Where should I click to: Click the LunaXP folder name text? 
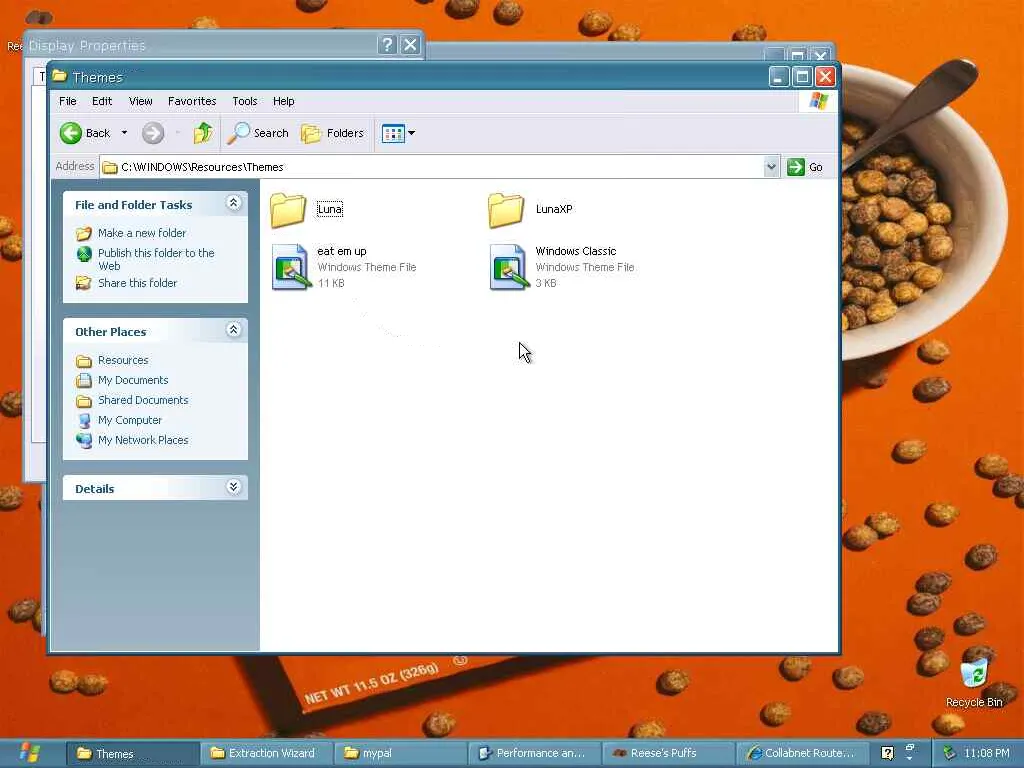point(554,209)
